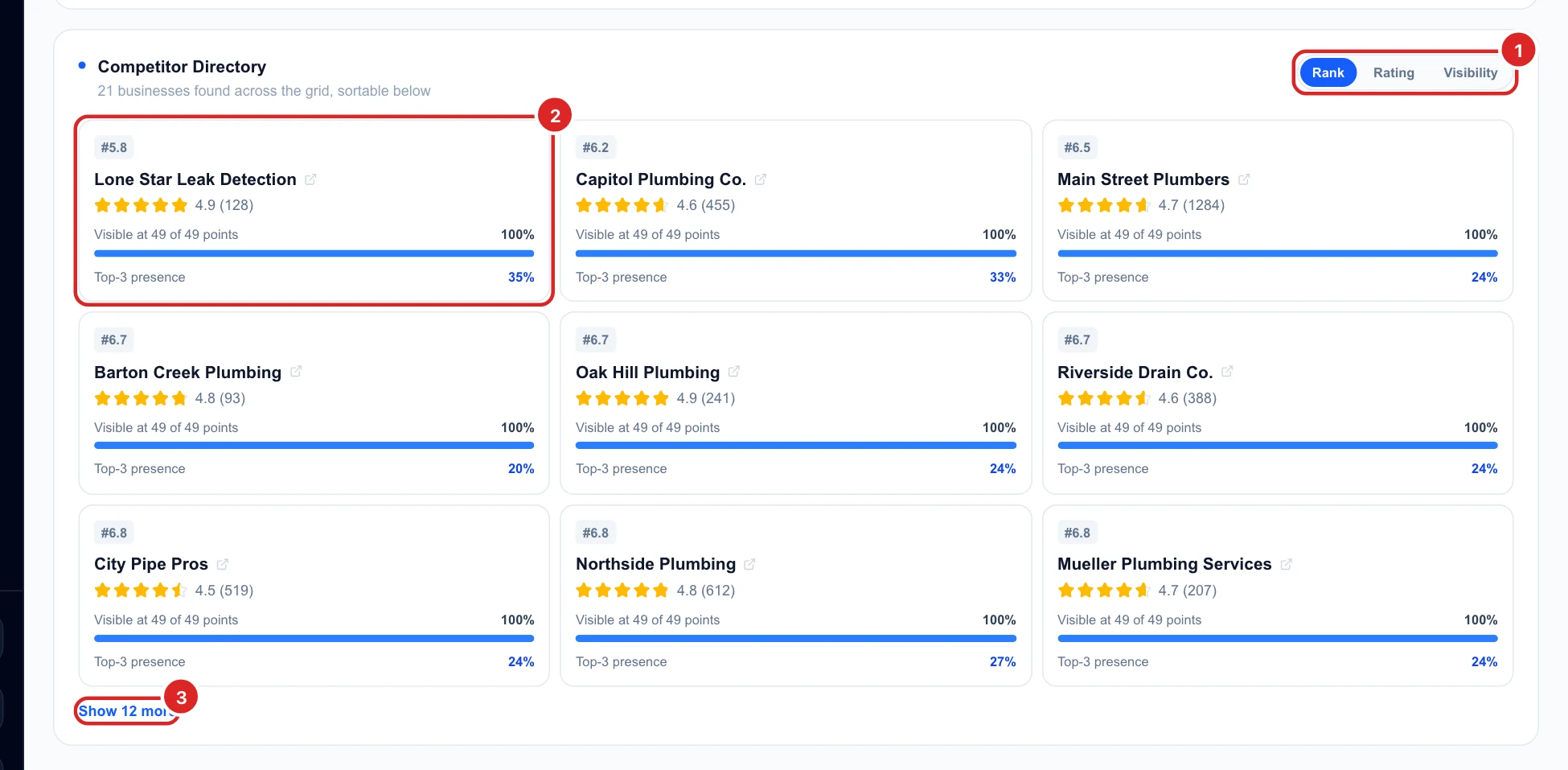
Task: Click '4.8 (612)' rating text
Action: [x=706, y=591]
